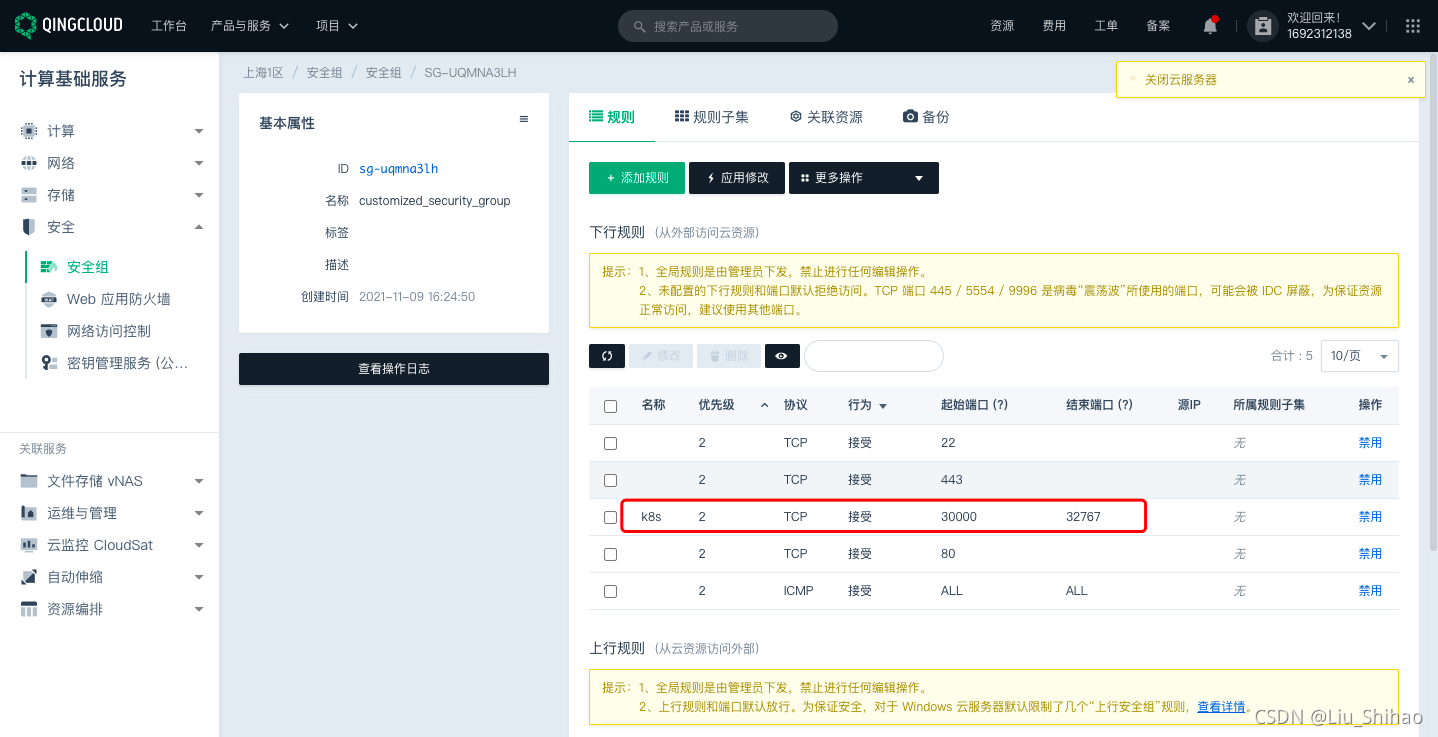The height and width of the screenshot is (737, 1438).
Task: Open the 更多操作 dropdown
Action: 864,177
